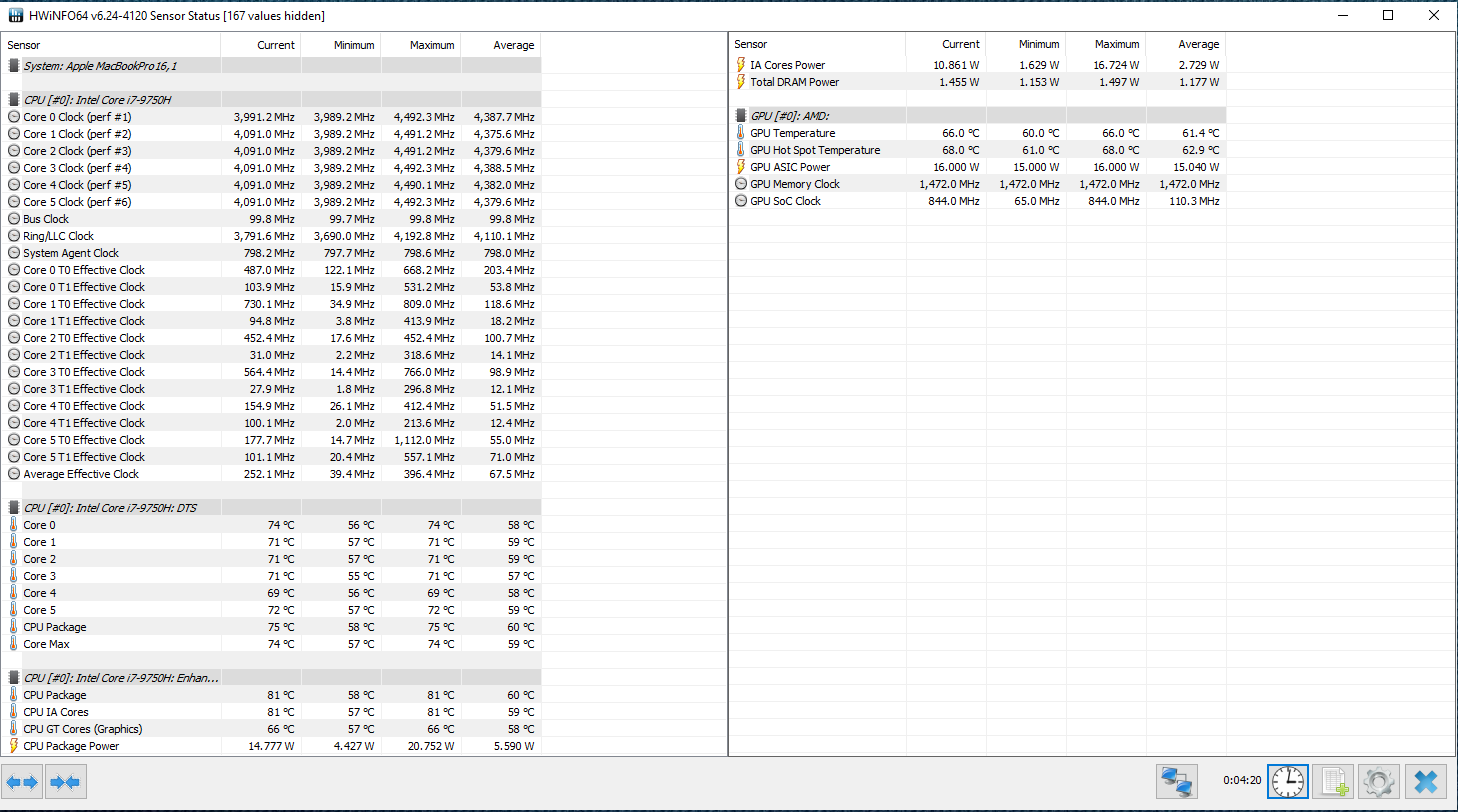This screenshot has width=1458, height=812.
Task: Click the thermometer icon beside Core Max
Action: [x=14, y=644]
